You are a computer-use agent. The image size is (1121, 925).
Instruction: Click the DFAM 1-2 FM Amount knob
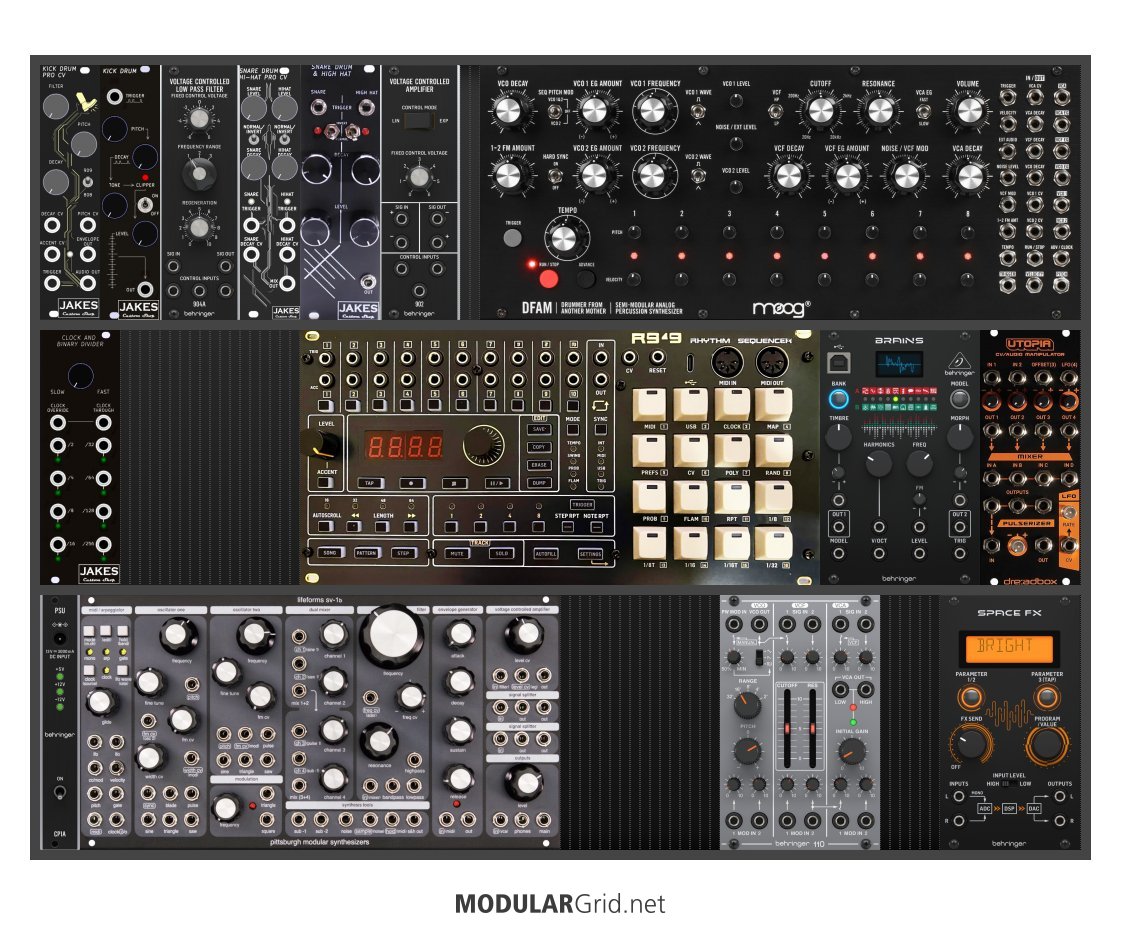pyautogui.click(x=508, y=176)
